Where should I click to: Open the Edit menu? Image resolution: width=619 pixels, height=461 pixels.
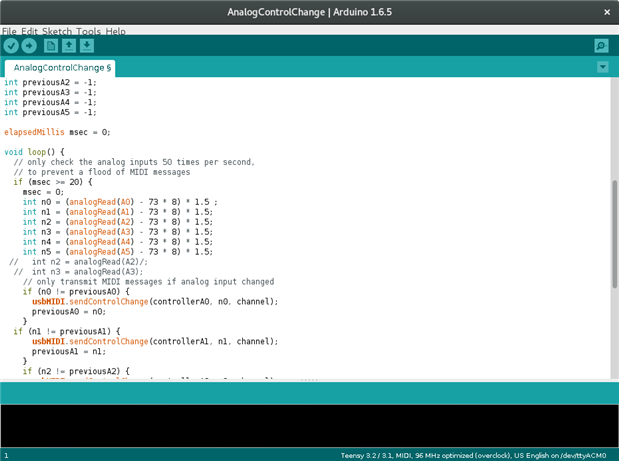pos(29,31)
